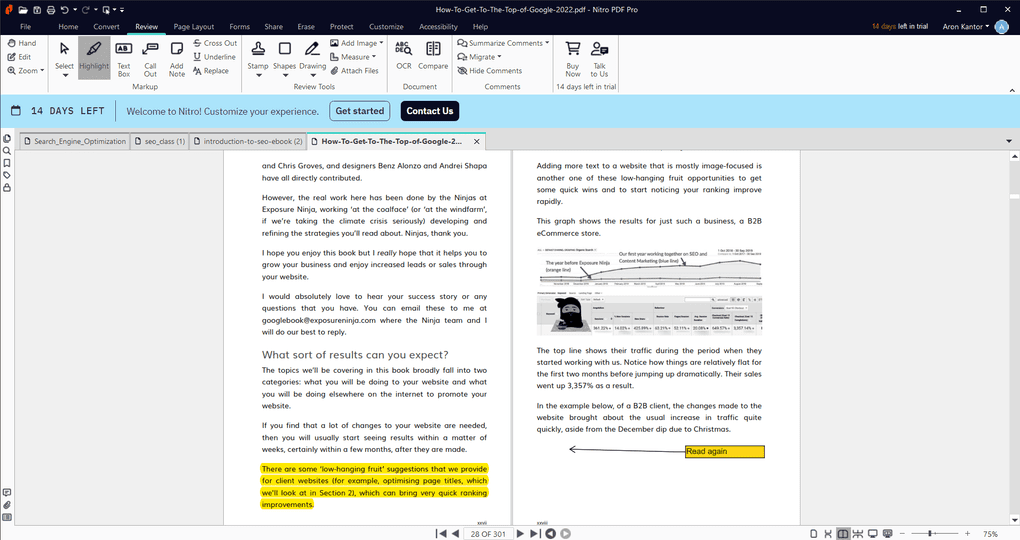This screenshot has width=1020, height=540.
Task: Click the Talk to Us icon
Action: [599, 49]
